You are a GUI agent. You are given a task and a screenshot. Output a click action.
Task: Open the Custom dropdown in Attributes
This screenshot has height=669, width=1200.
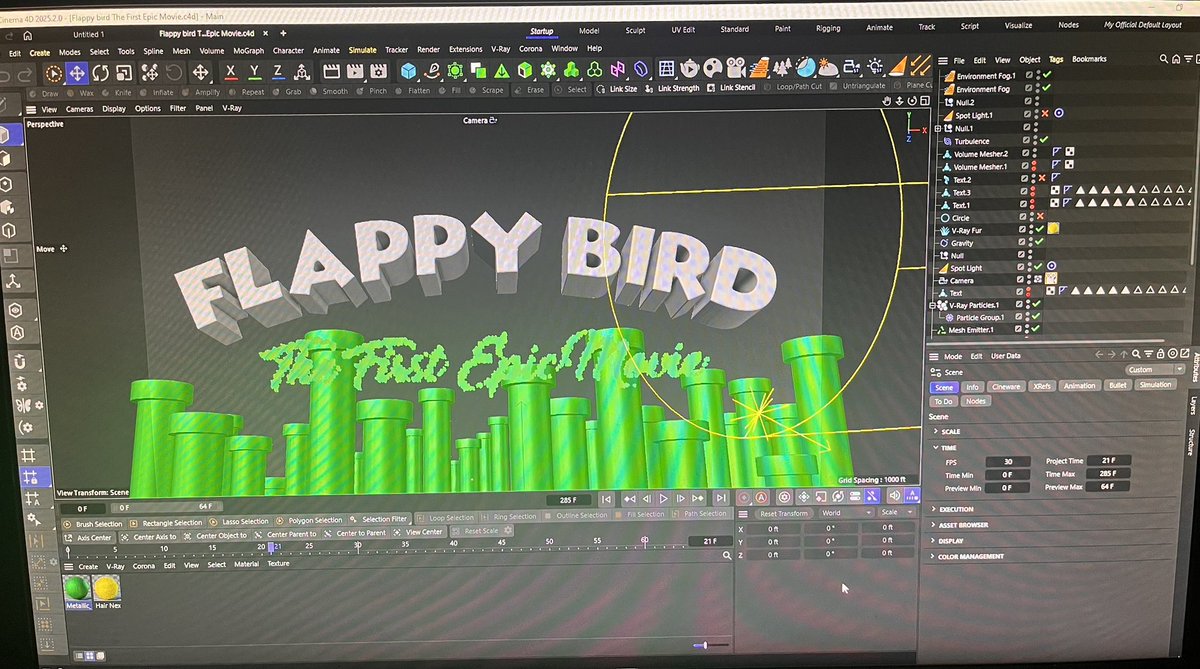click(1155, 369)
